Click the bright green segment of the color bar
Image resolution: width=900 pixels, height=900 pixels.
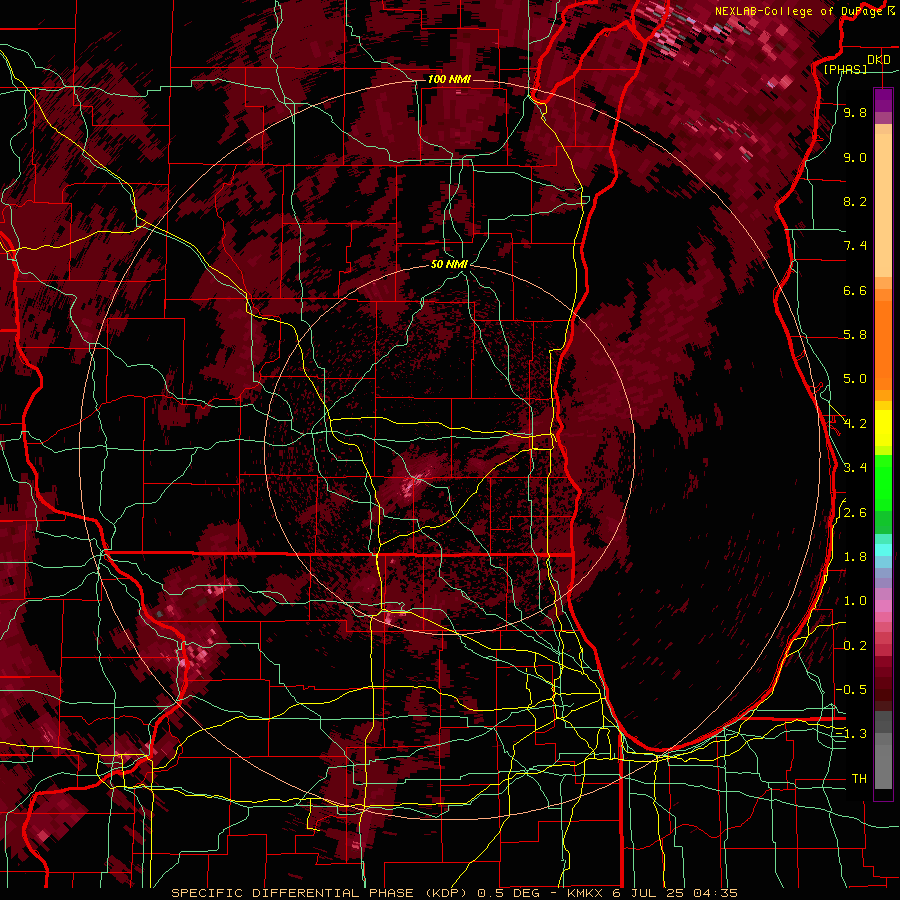pyautogui.click(x=883, y=485)
